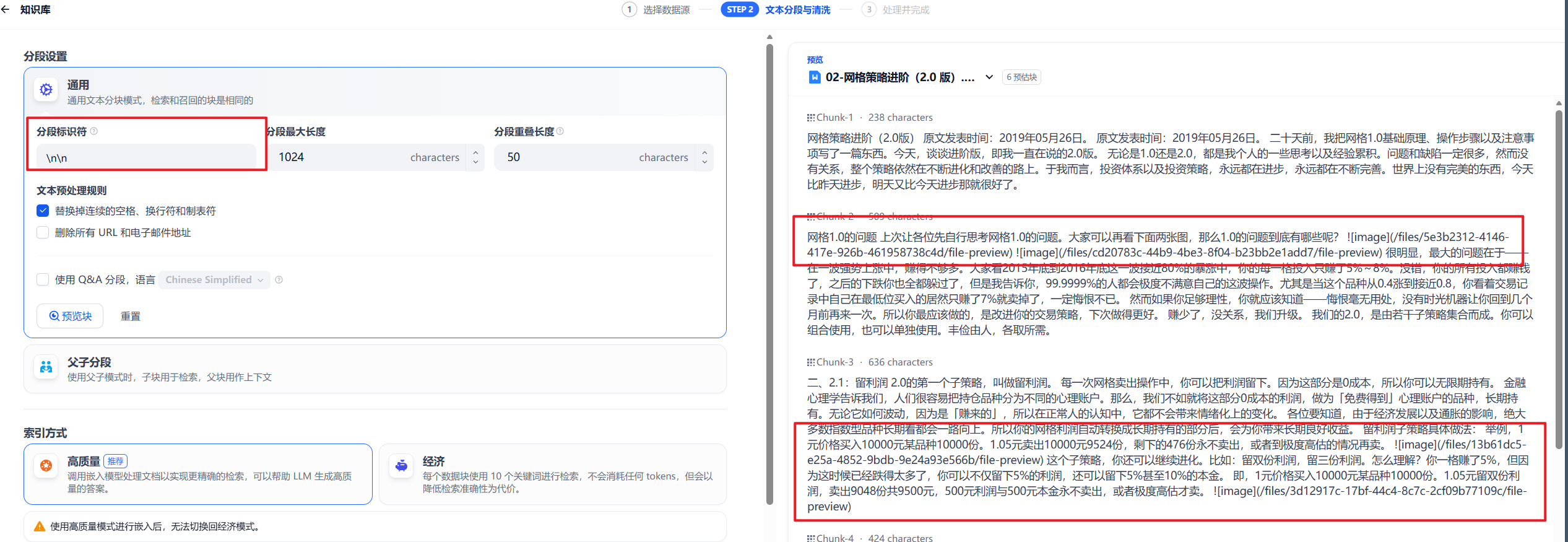Click the 02-网格策略进阶 (2.0 版) file name
The height and width of the screenshot is (542, 1568).
[900, 77]
